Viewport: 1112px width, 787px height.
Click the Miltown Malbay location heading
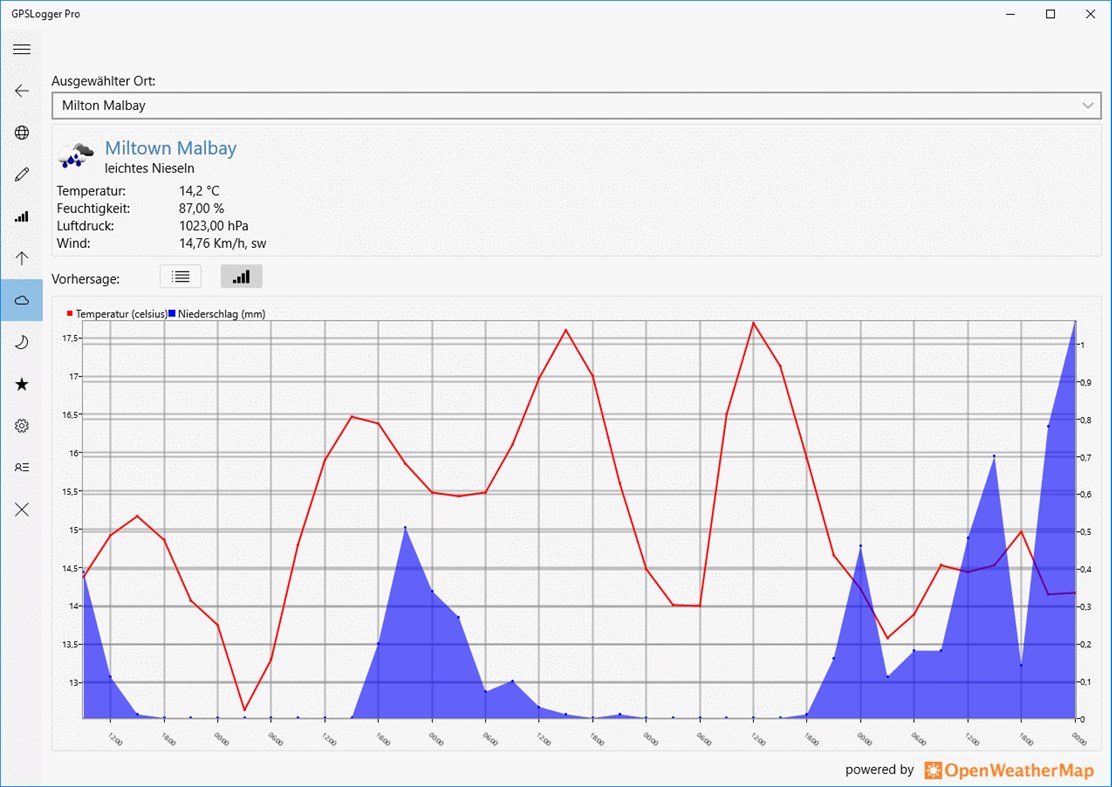pos(170,147)
